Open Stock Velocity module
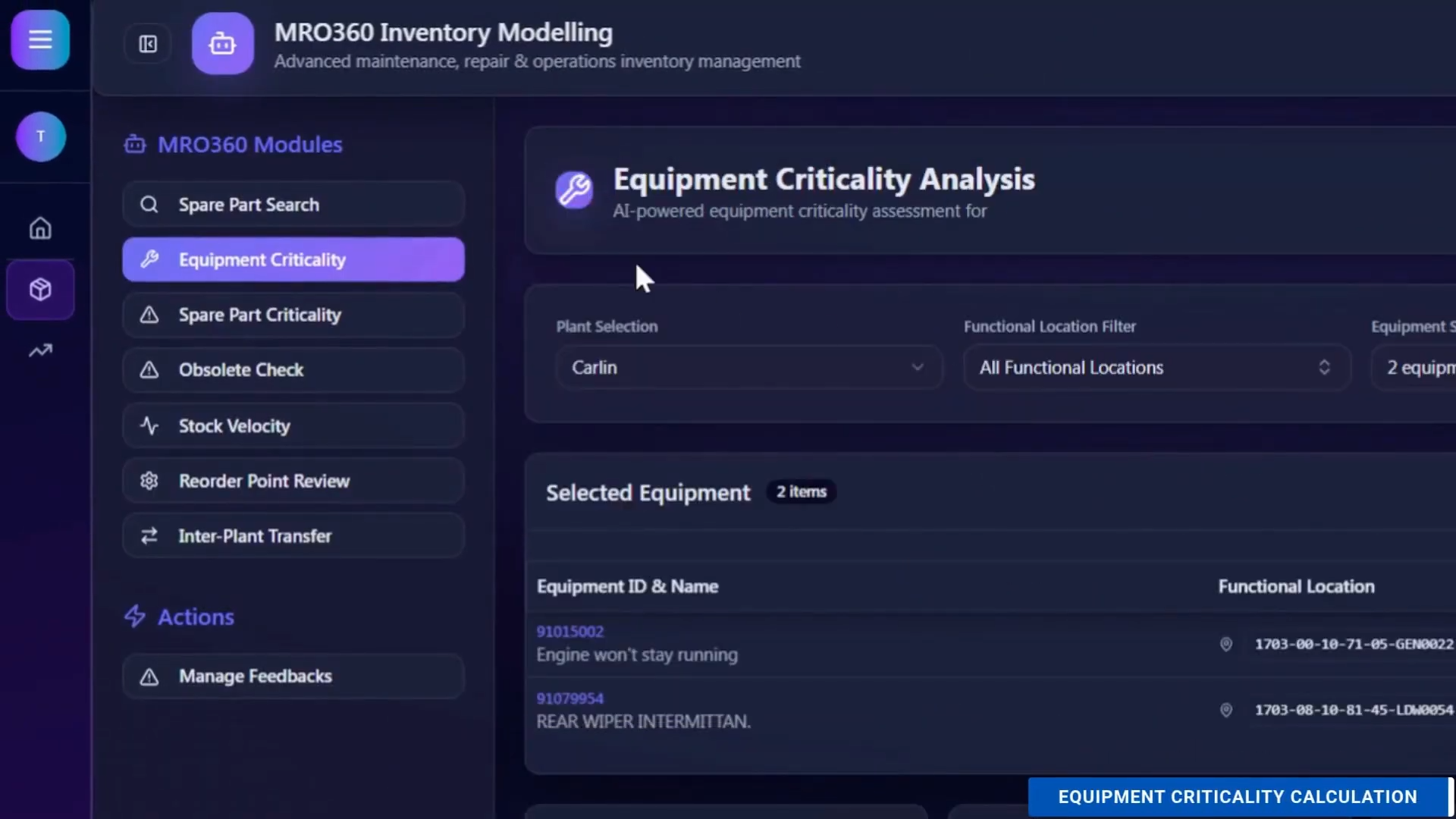The image size is (1456, 819). tap(293, 425)
